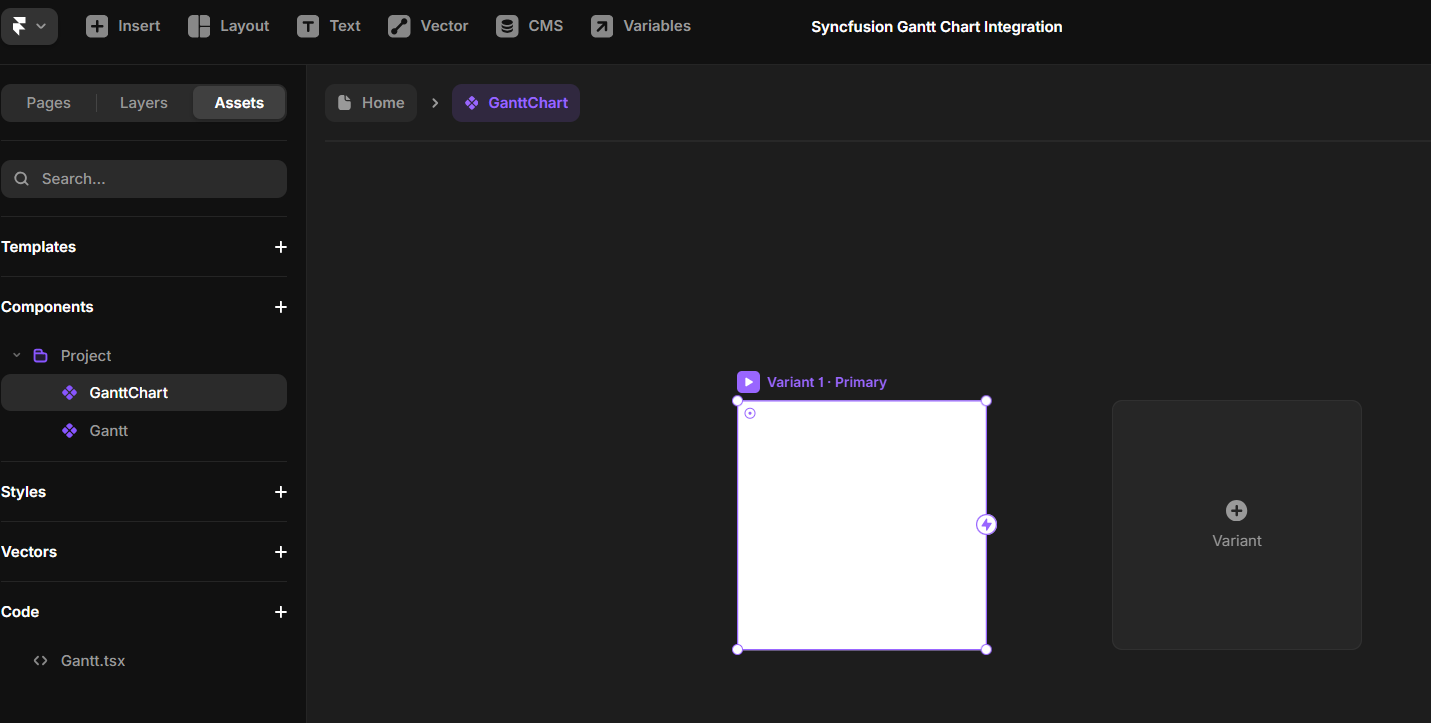Open the CMS panel
The image size is (1431, 723).
(x=530, y=26)
